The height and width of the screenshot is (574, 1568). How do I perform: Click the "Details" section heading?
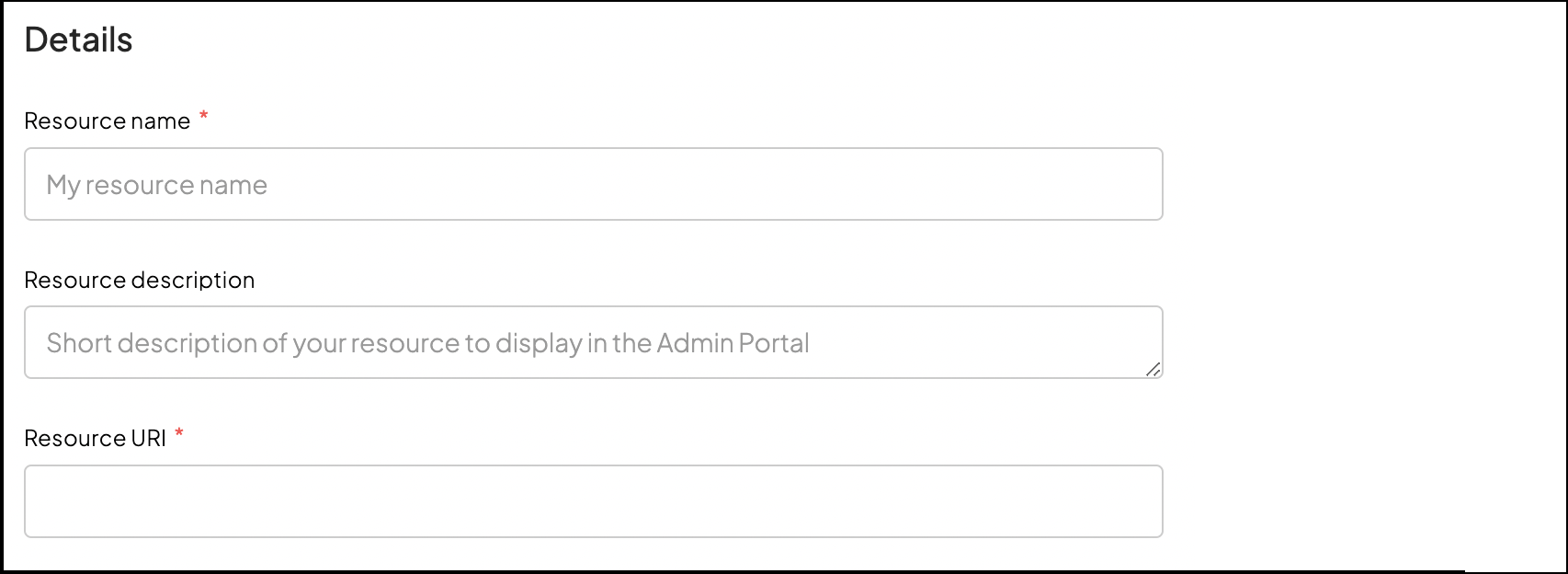click(x=78, y=40)
